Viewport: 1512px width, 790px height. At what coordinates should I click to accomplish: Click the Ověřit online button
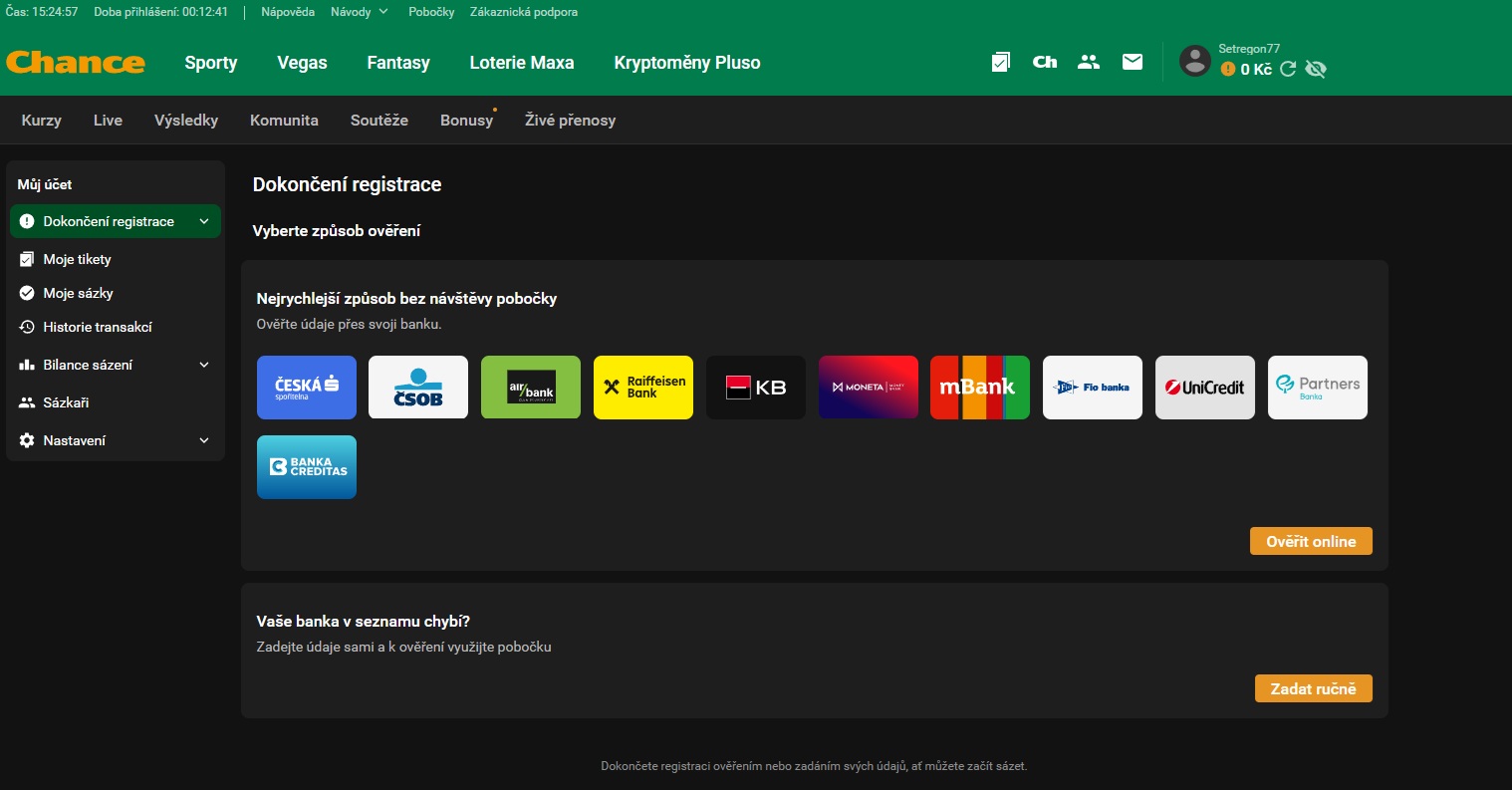pyautogui.click(x=1311, y=541)
